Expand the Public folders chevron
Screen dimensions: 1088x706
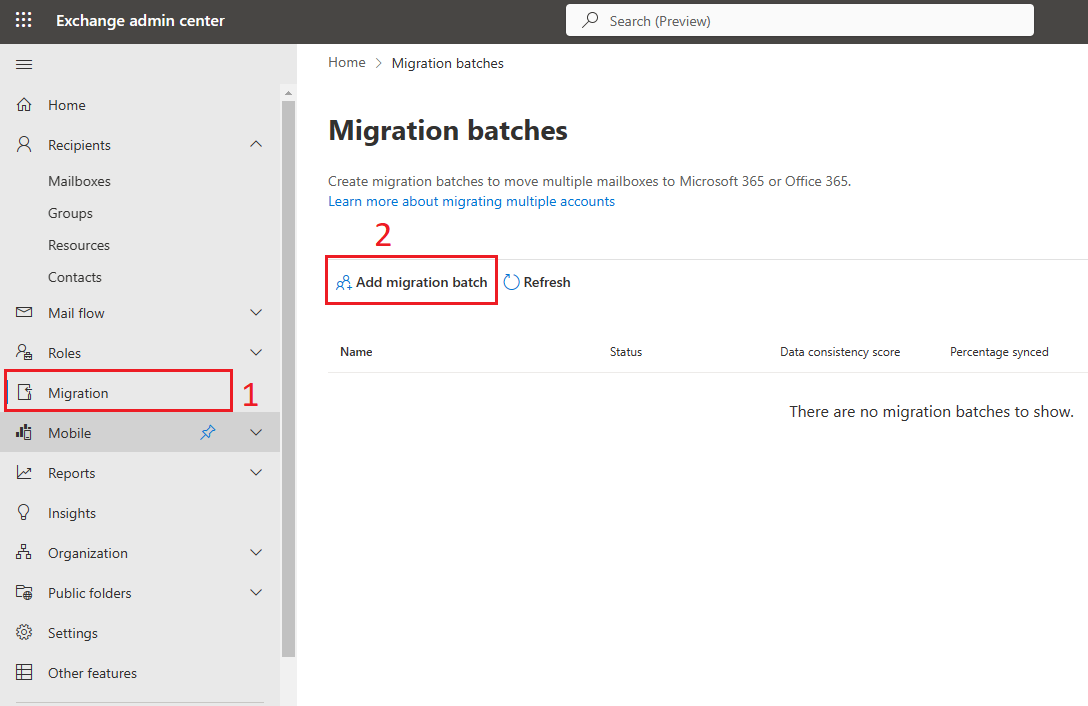(256, 593)
